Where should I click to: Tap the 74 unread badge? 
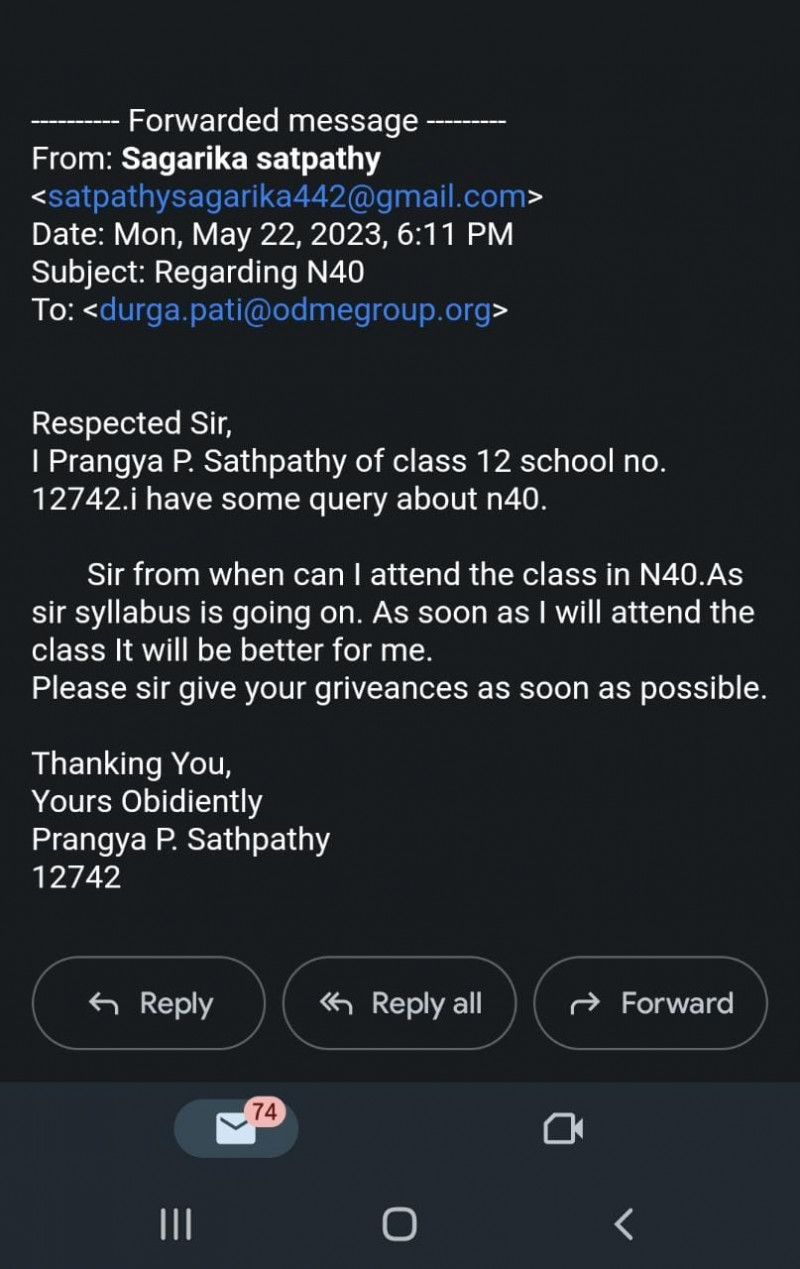[x=264, y=1111]
